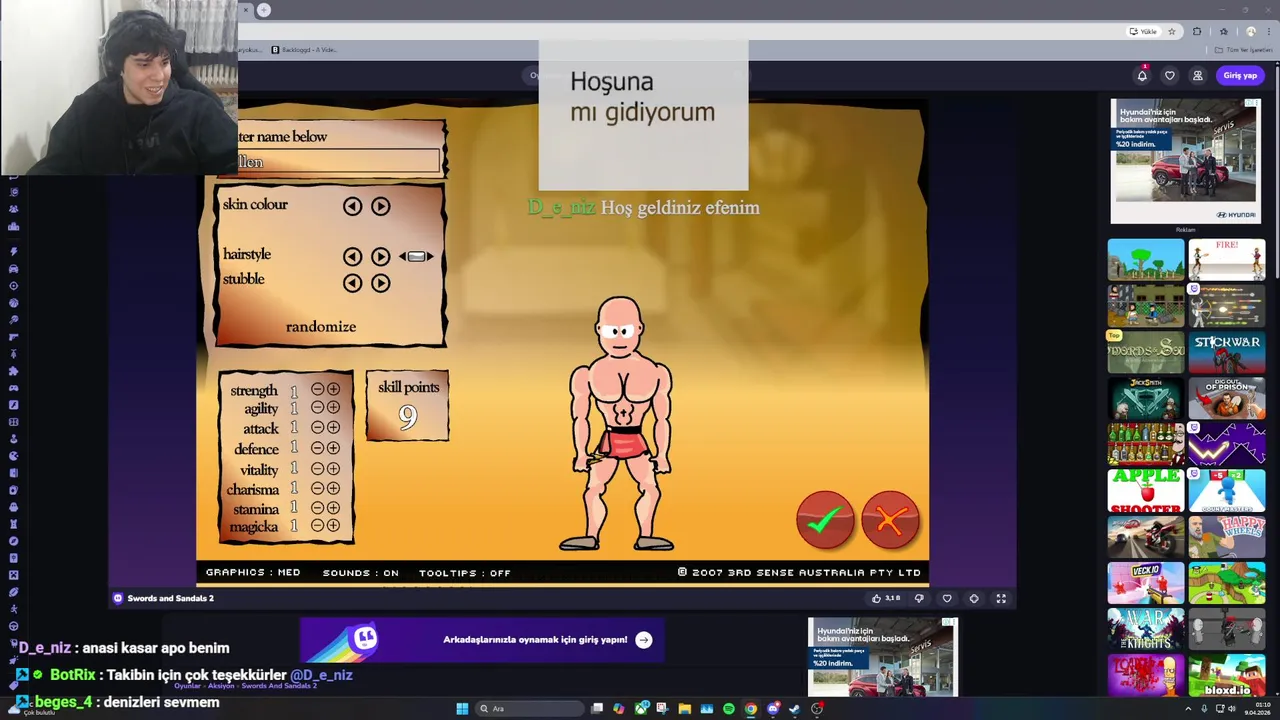
Task: Open Happy Wheels game thumbnail
Action: 1227,536
